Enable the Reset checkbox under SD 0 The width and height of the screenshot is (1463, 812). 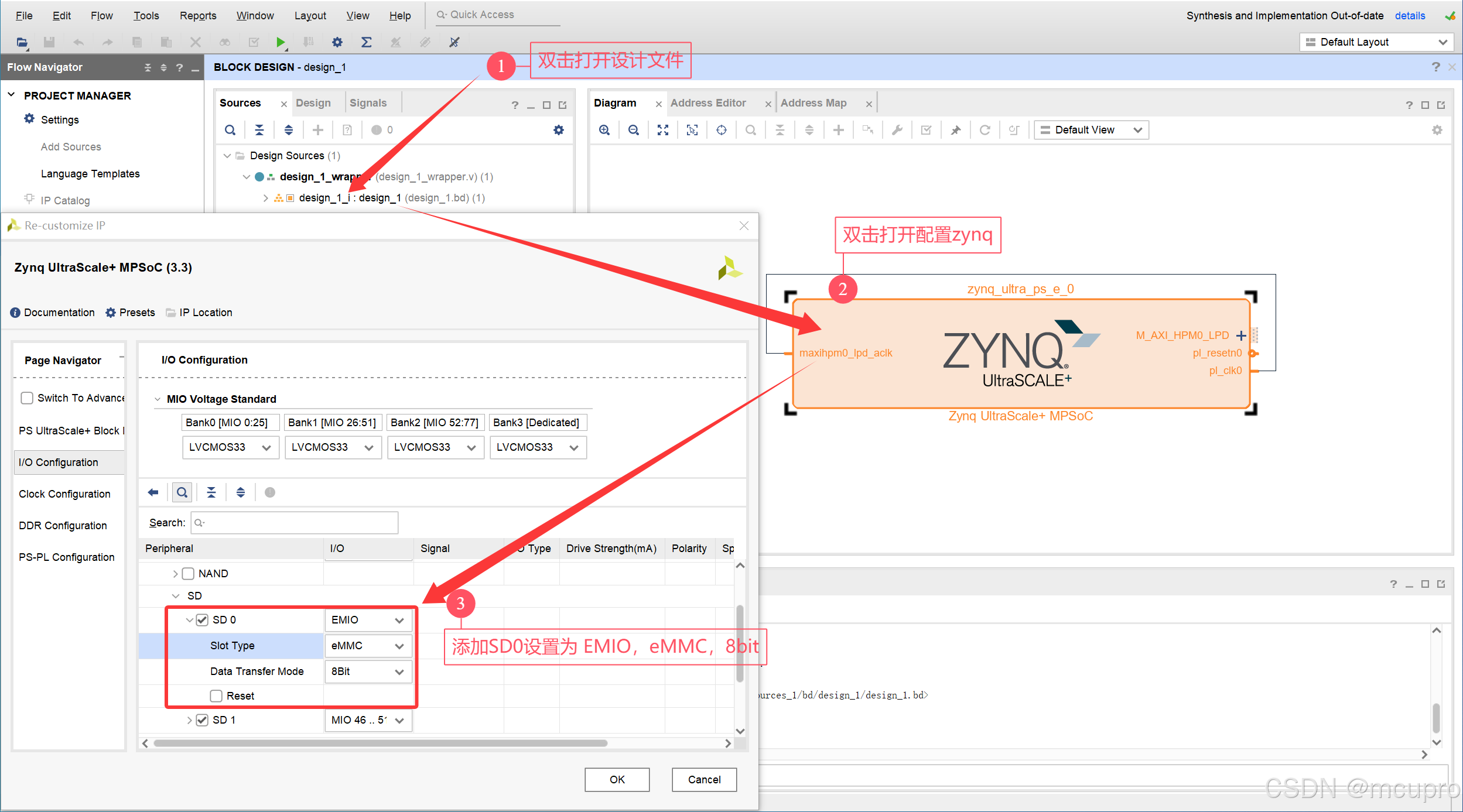(x=216, y=696)
